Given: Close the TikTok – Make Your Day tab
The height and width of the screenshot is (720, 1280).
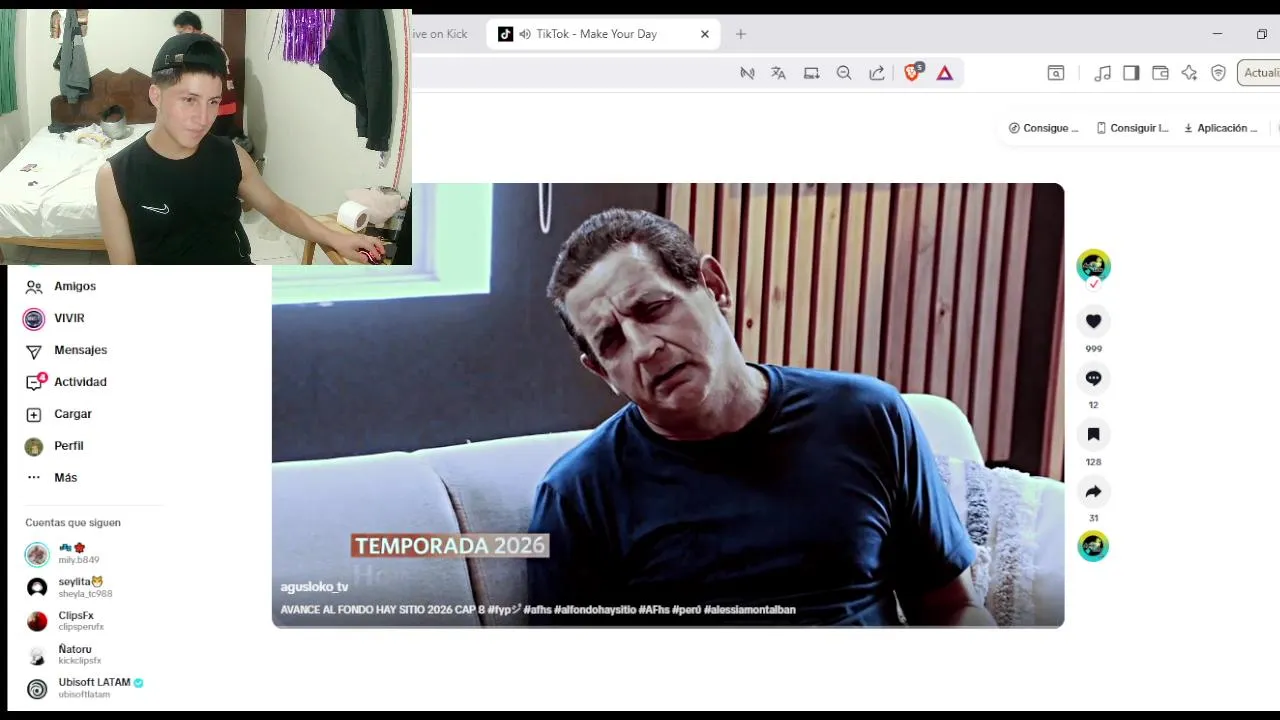Looking at the screenshot, I should (x=705, y=34).
